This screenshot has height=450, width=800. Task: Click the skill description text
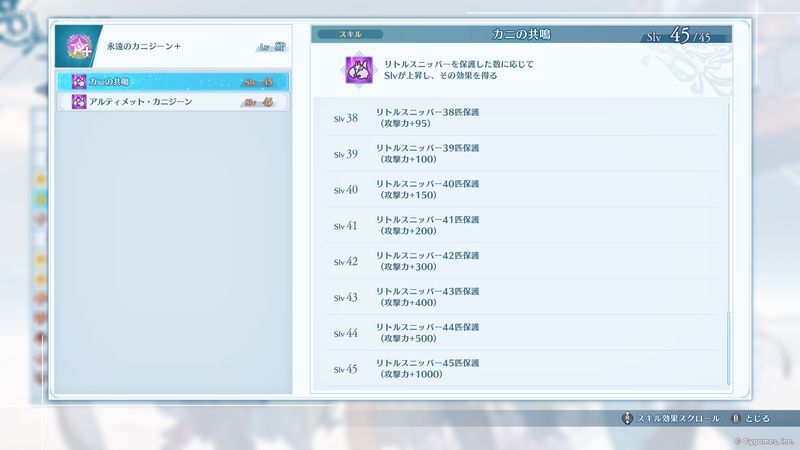pos(459,70)
